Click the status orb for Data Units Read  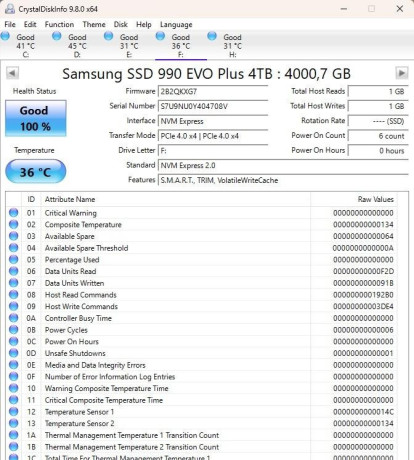[14, 271]
